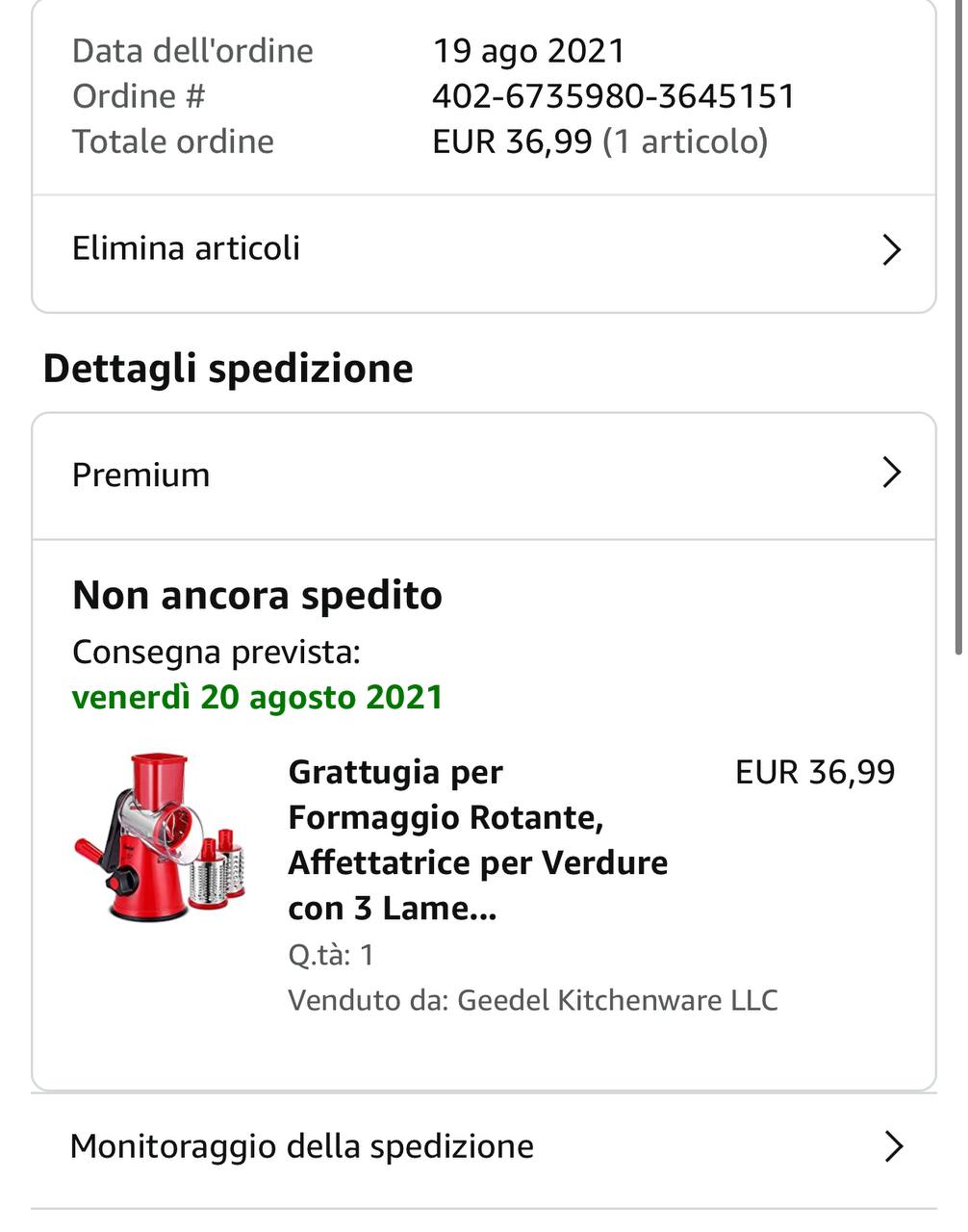Tap the item price EUR 36,99
This screenshot has height=1232, width=968.
coord(814,772)
